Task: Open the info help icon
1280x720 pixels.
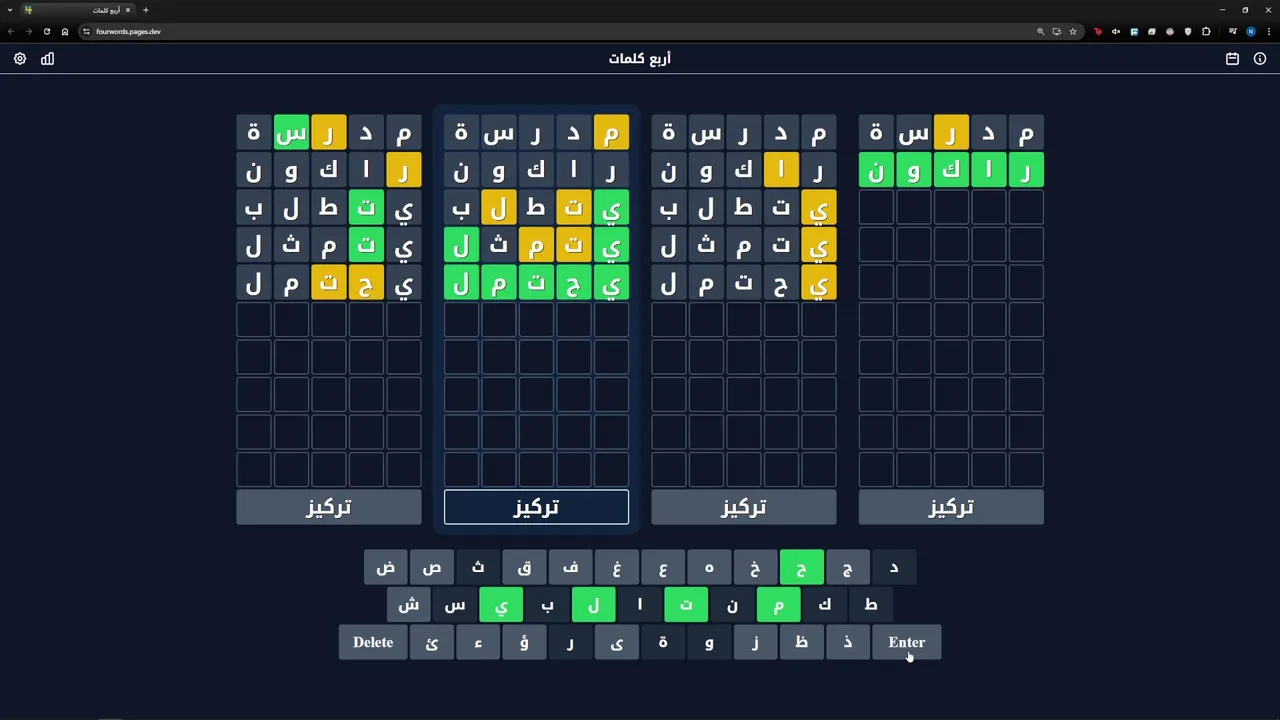Action: click(x=1260, y=59)
